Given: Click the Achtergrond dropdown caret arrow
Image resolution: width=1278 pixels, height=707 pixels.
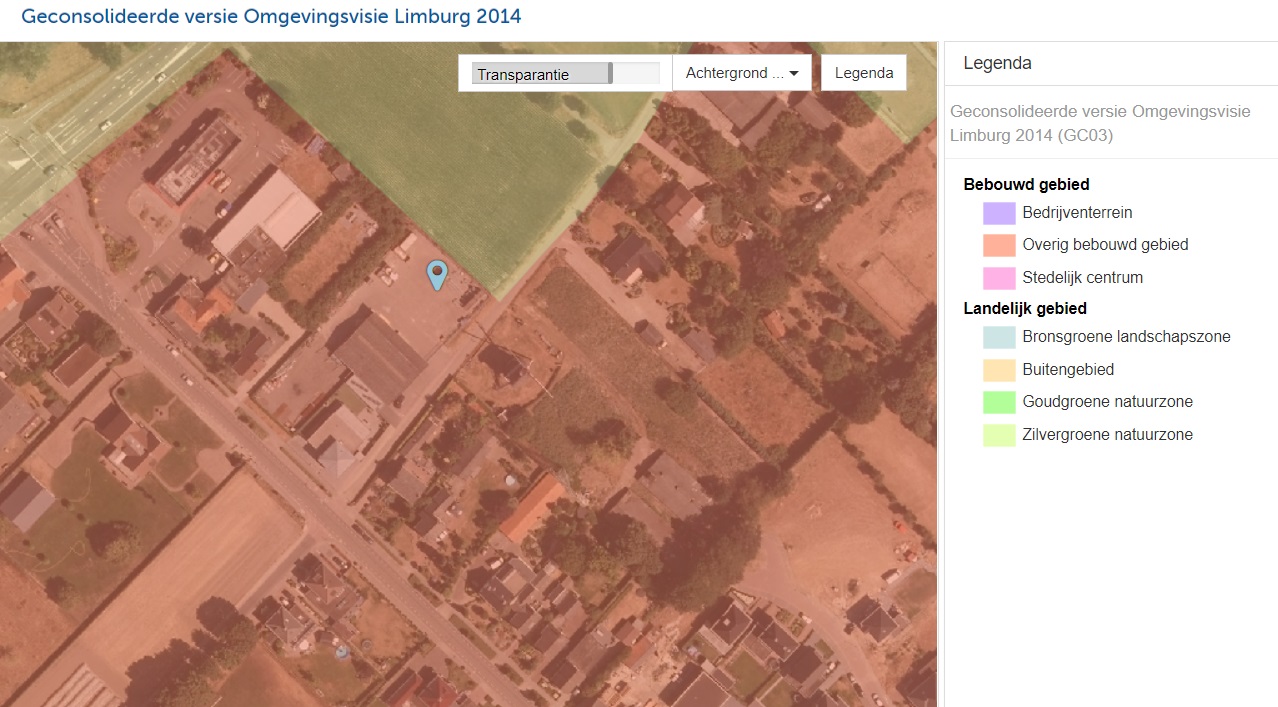Looking at the screenshot, I should pyautogui.click(x=793, y=74).
